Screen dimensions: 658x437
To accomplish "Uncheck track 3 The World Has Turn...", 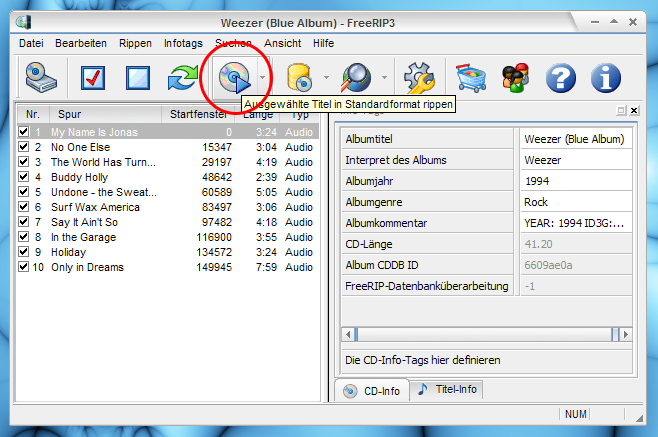I will (24, 162).
